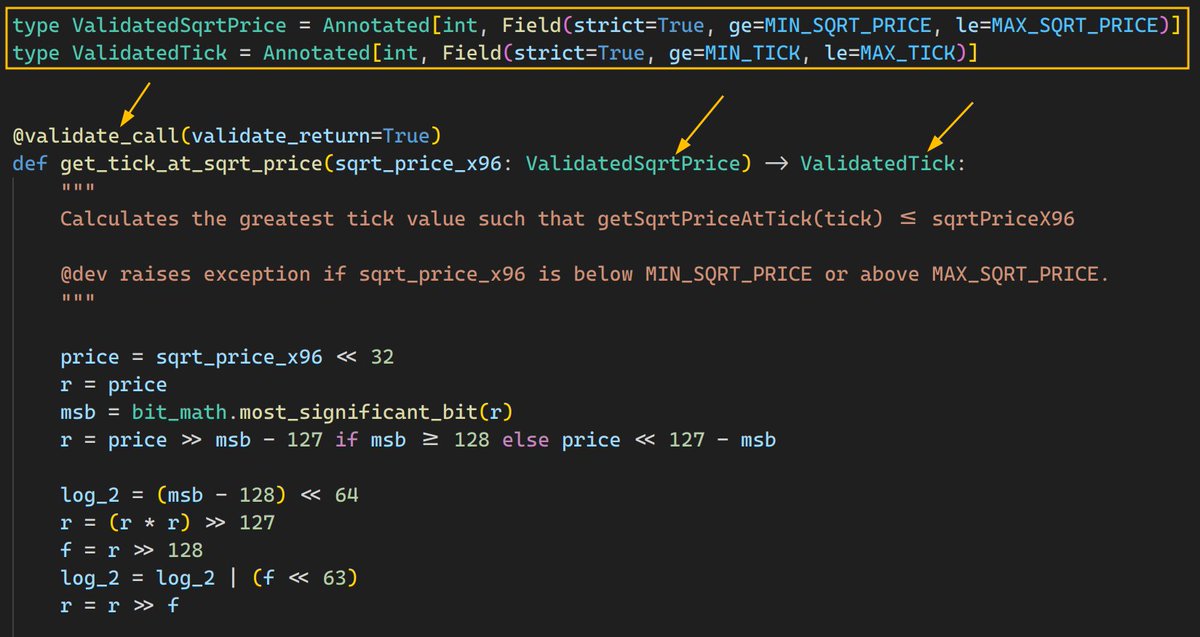The width and height of the screenshot is (1200, 637).
Task: Click the standalone line r = price
Action: [x=113, y=385]
